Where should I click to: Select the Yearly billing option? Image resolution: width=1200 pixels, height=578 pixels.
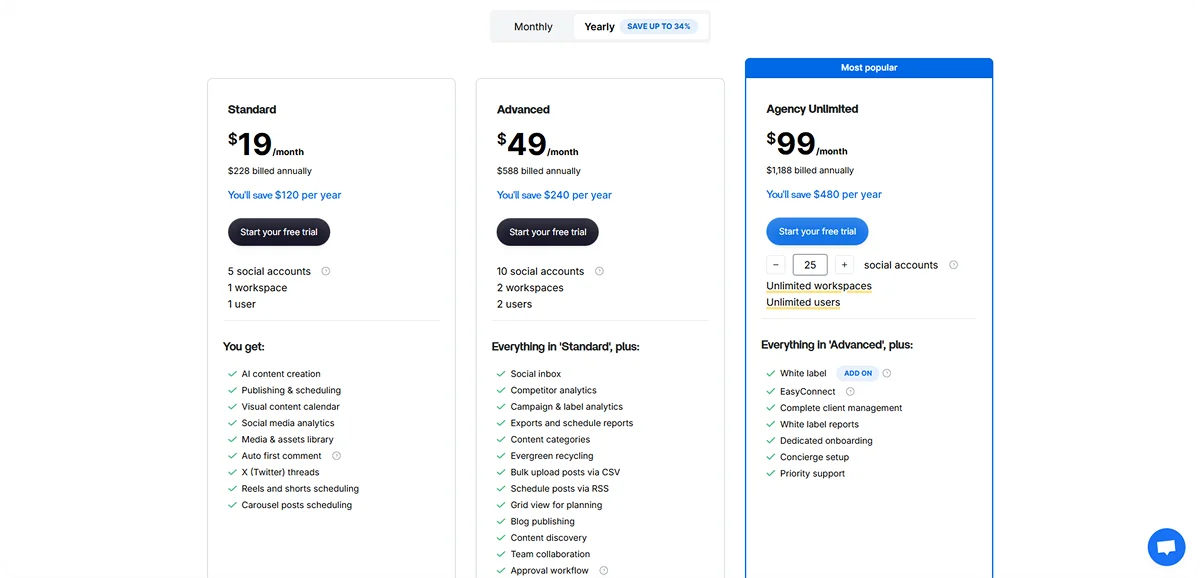599,26
